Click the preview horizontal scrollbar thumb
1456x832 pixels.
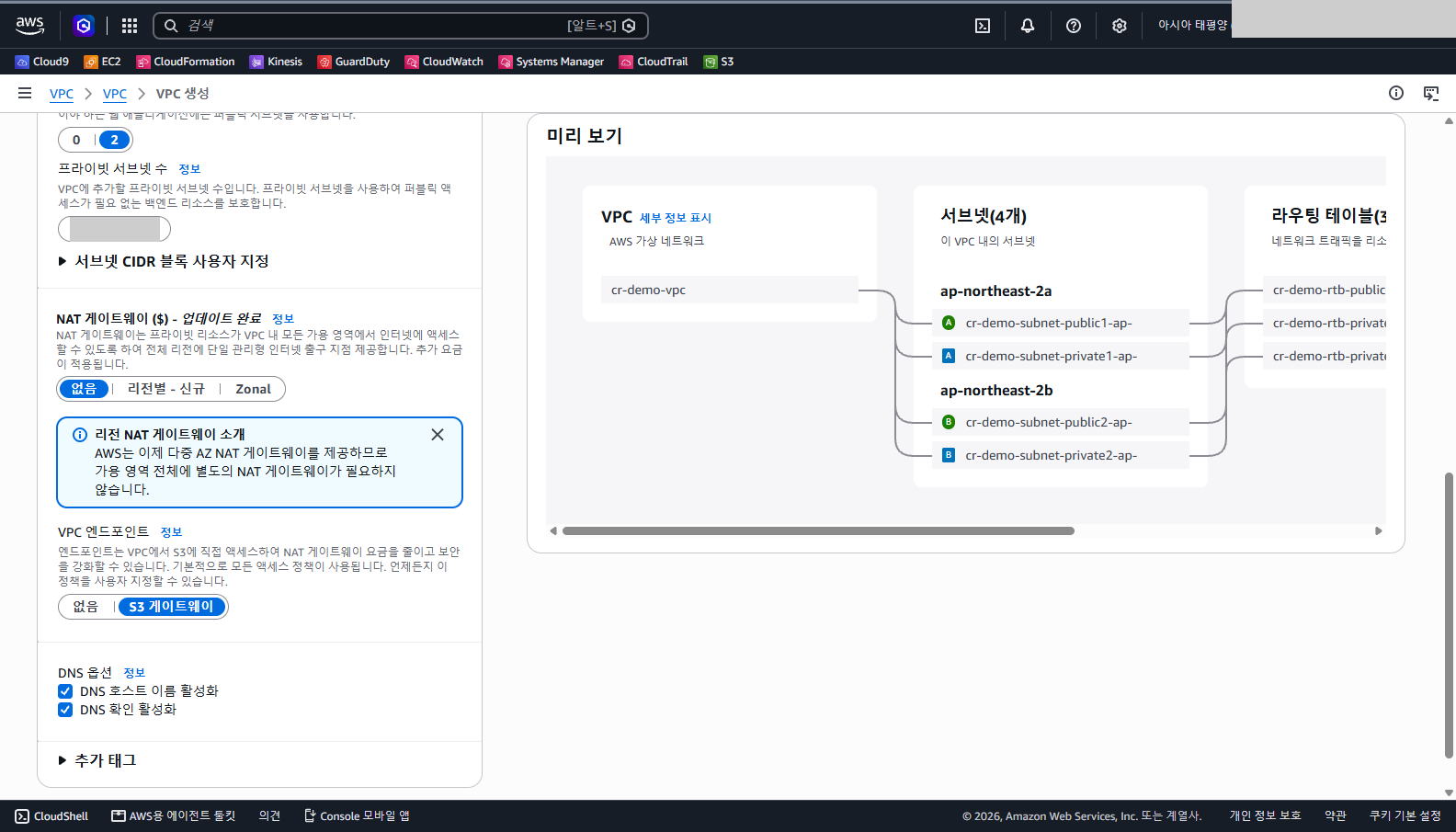tap(818, 531)
